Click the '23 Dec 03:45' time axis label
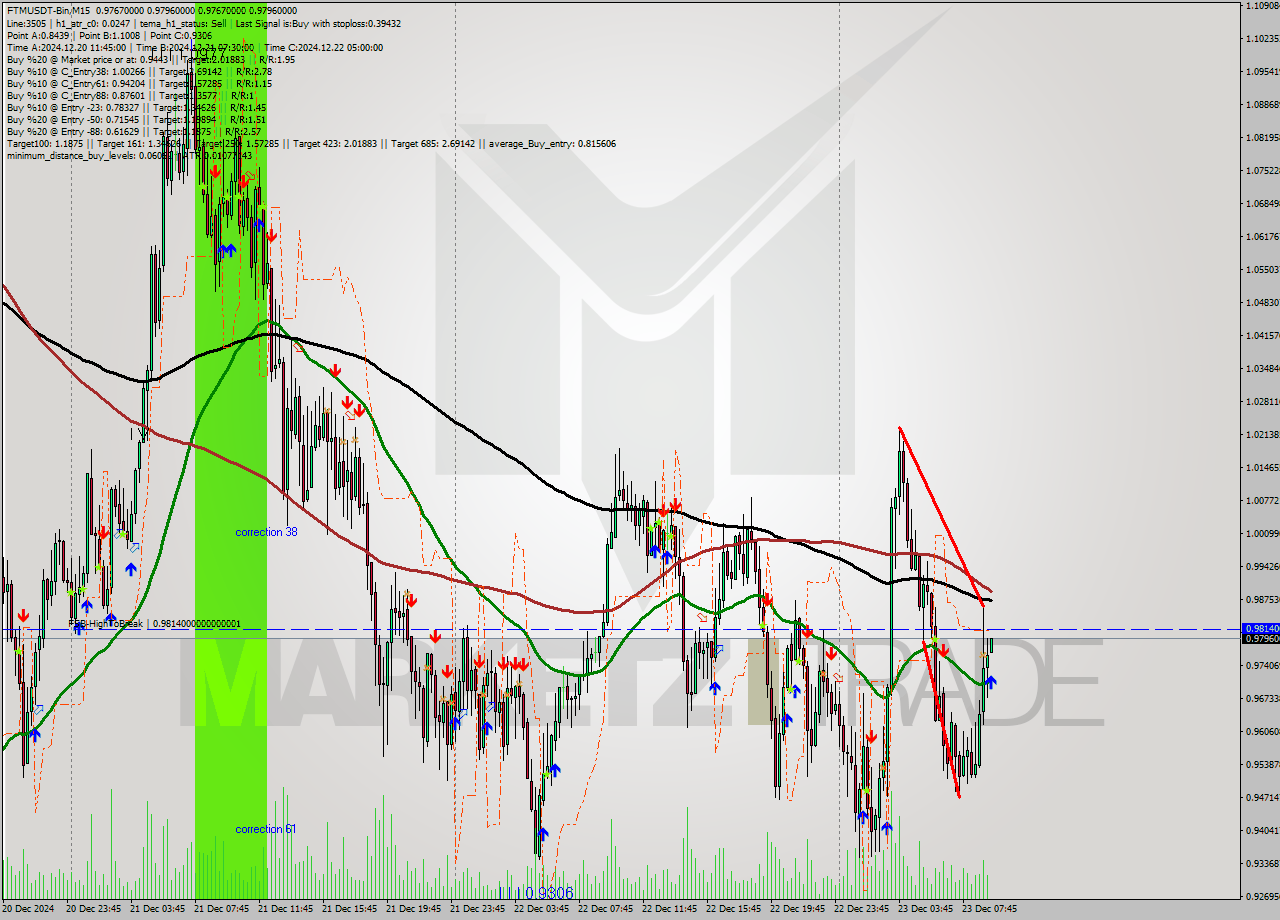 (926, 909)
